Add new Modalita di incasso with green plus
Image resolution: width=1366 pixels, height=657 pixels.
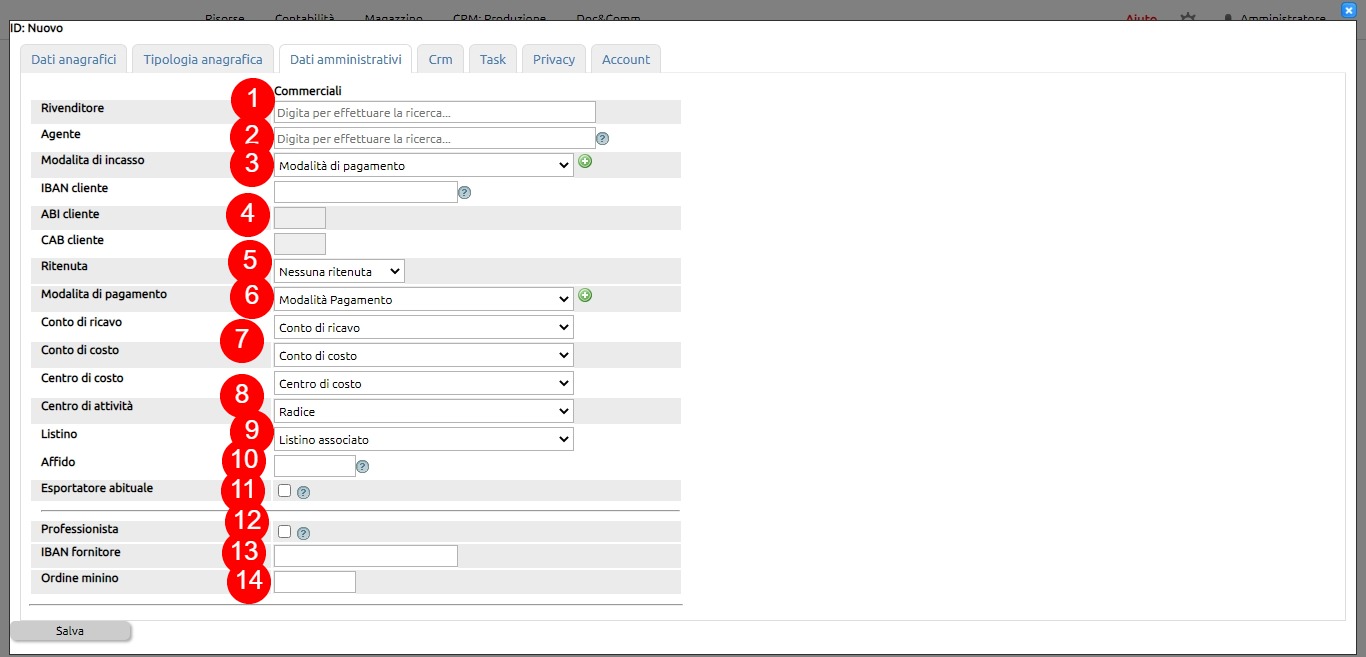click(585, 161)
